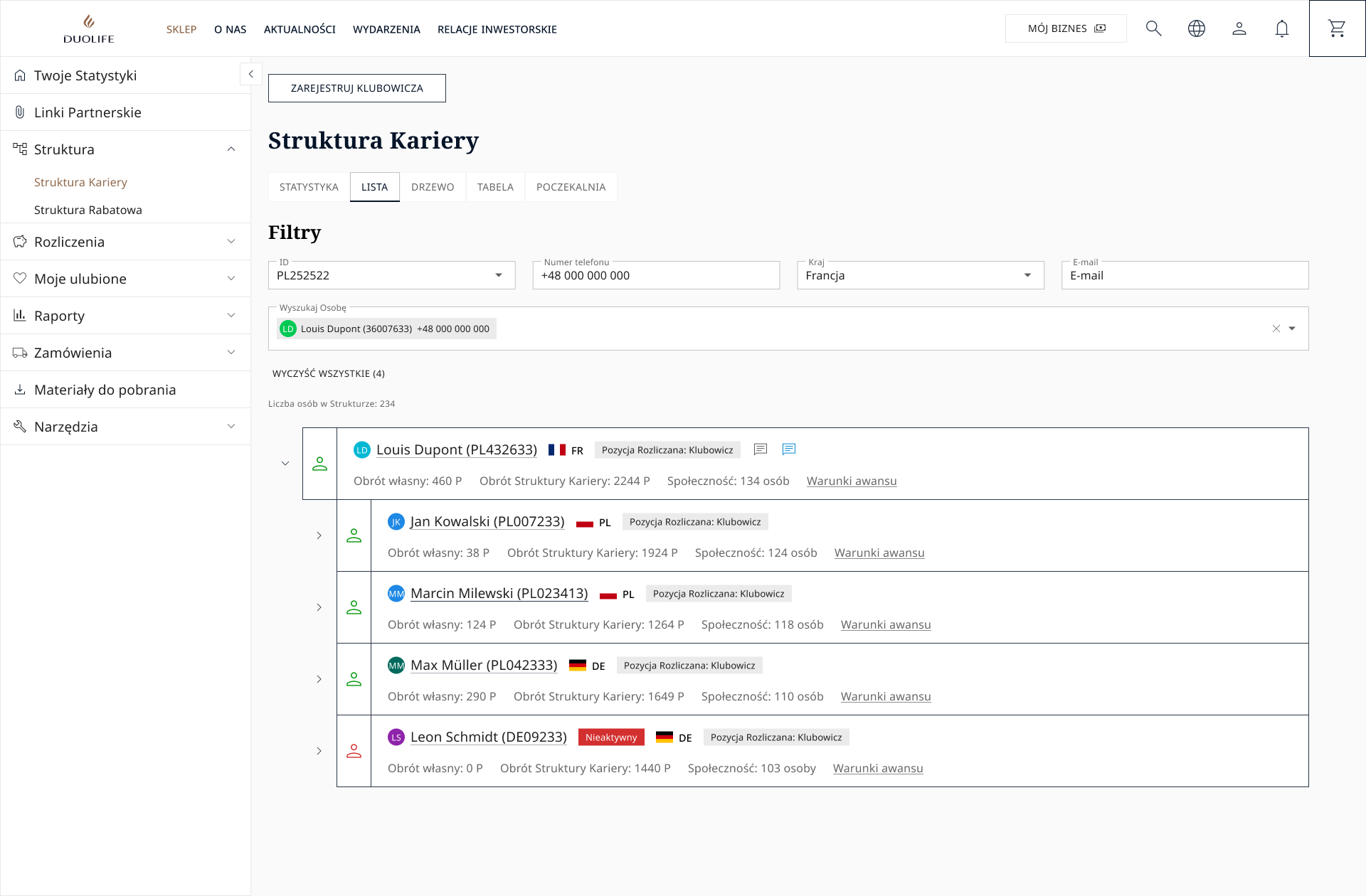
Task: Open the search magnifier icon
Action: pos(1153,28)
